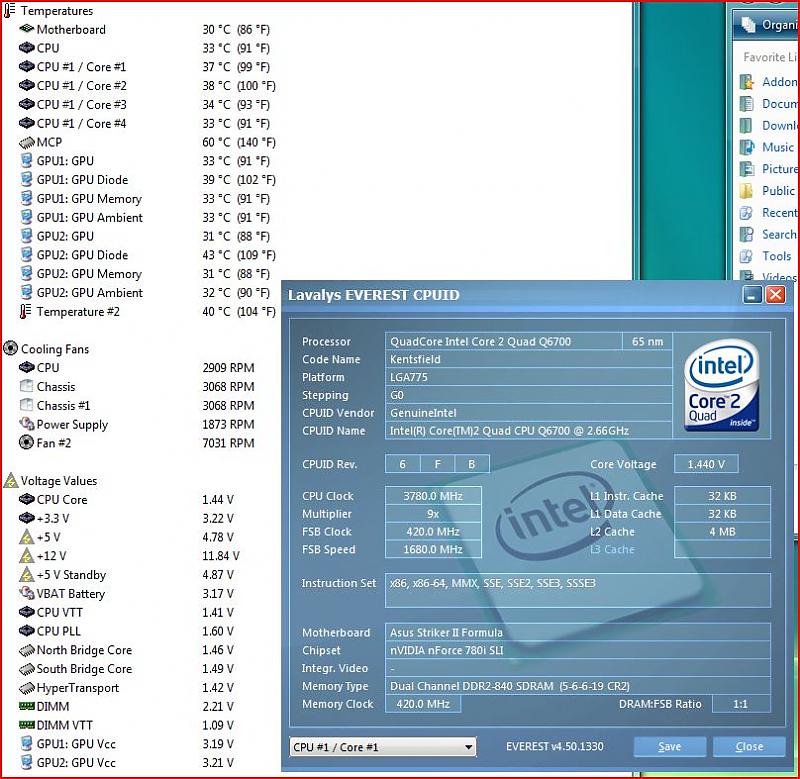The width and height of the screenshot is (800, 779).
Task: Click the 65 nm process field
Action: (x=647, y=341)
